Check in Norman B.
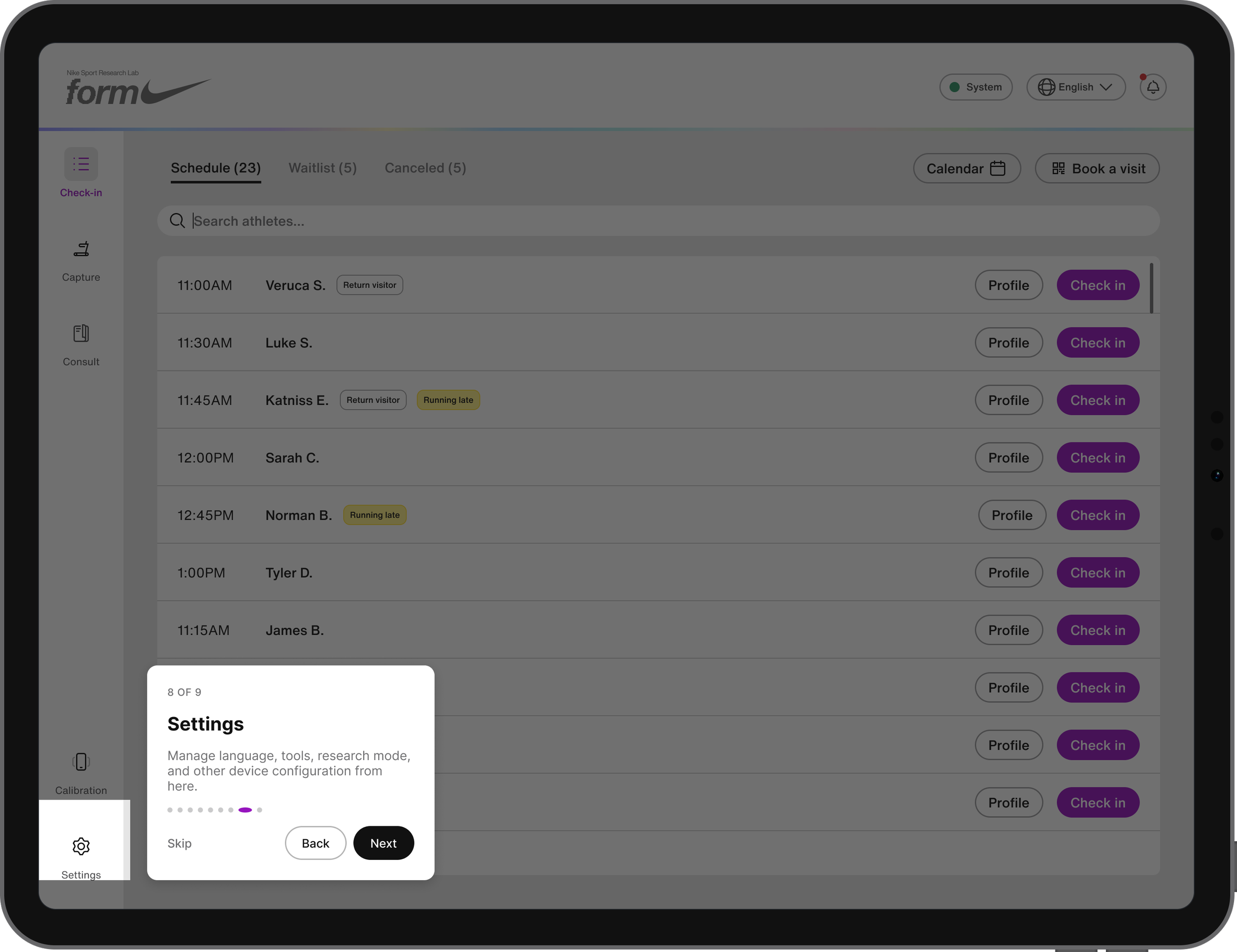The height and width of the screenshot is (952, 1237). coord(1097,515)
